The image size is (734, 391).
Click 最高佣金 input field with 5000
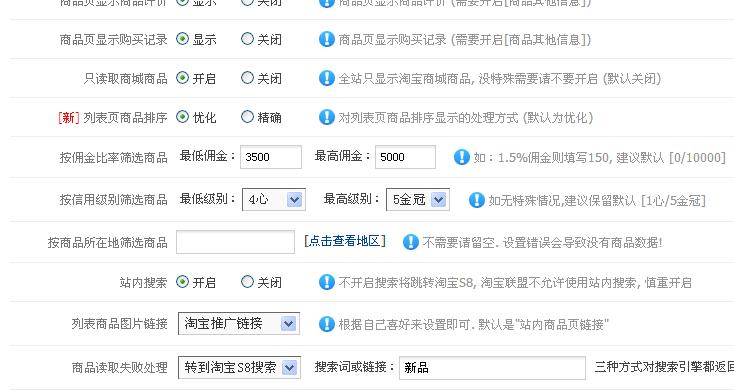tap(405, 157)
